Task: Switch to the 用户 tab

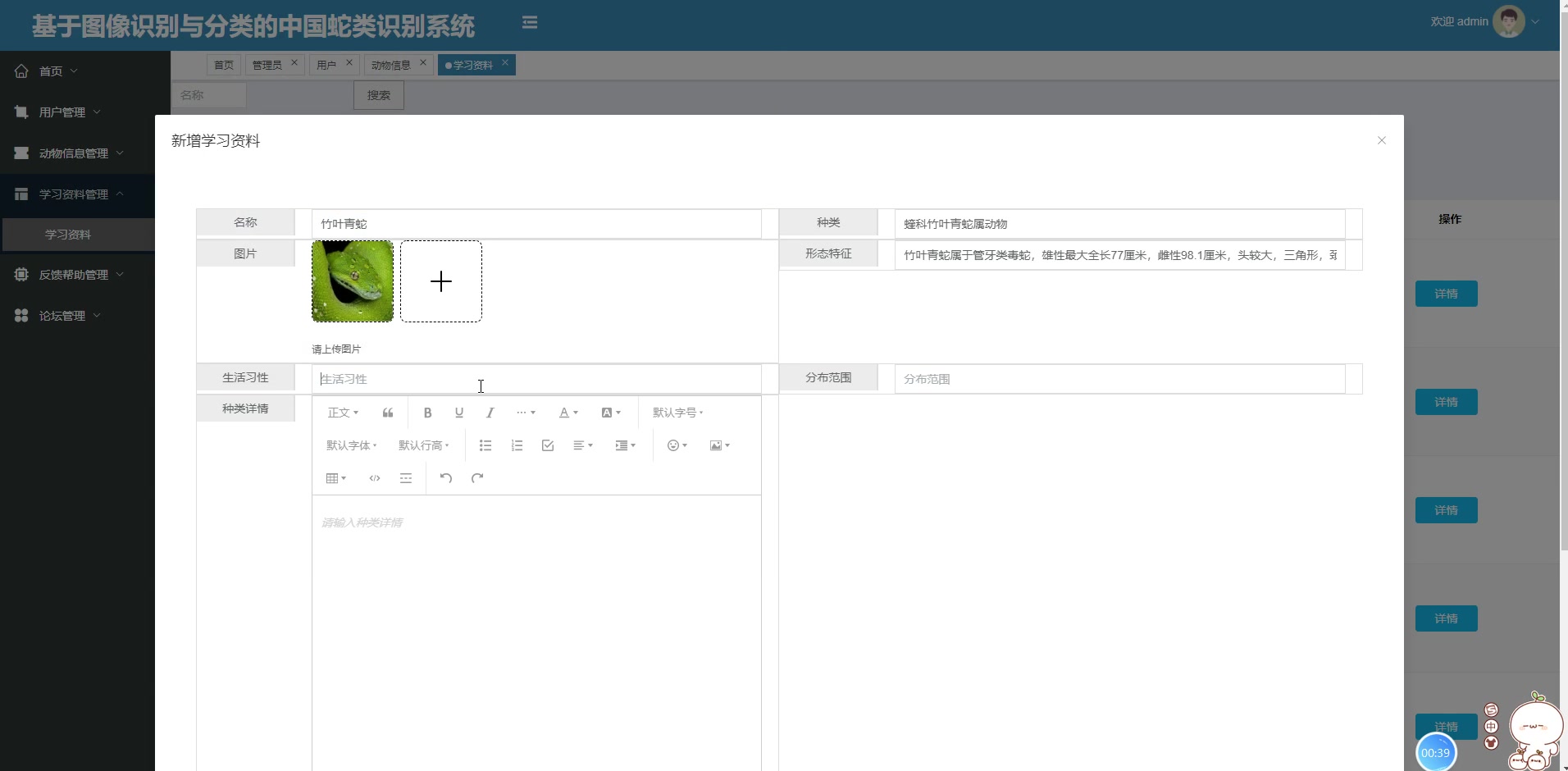Action: [326, 65]
